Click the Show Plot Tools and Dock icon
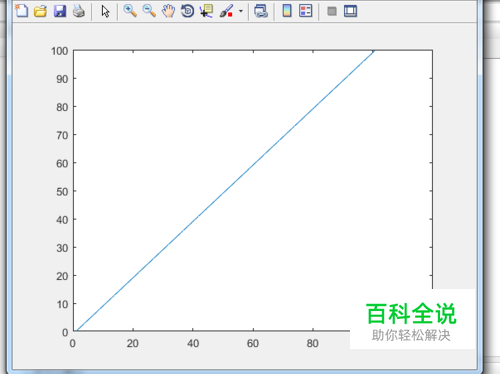 click(350, 11)
